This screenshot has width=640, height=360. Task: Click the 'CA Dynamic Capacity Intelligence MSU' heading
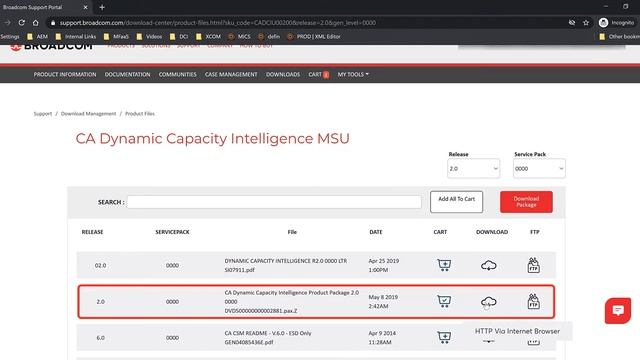point(213,138)
